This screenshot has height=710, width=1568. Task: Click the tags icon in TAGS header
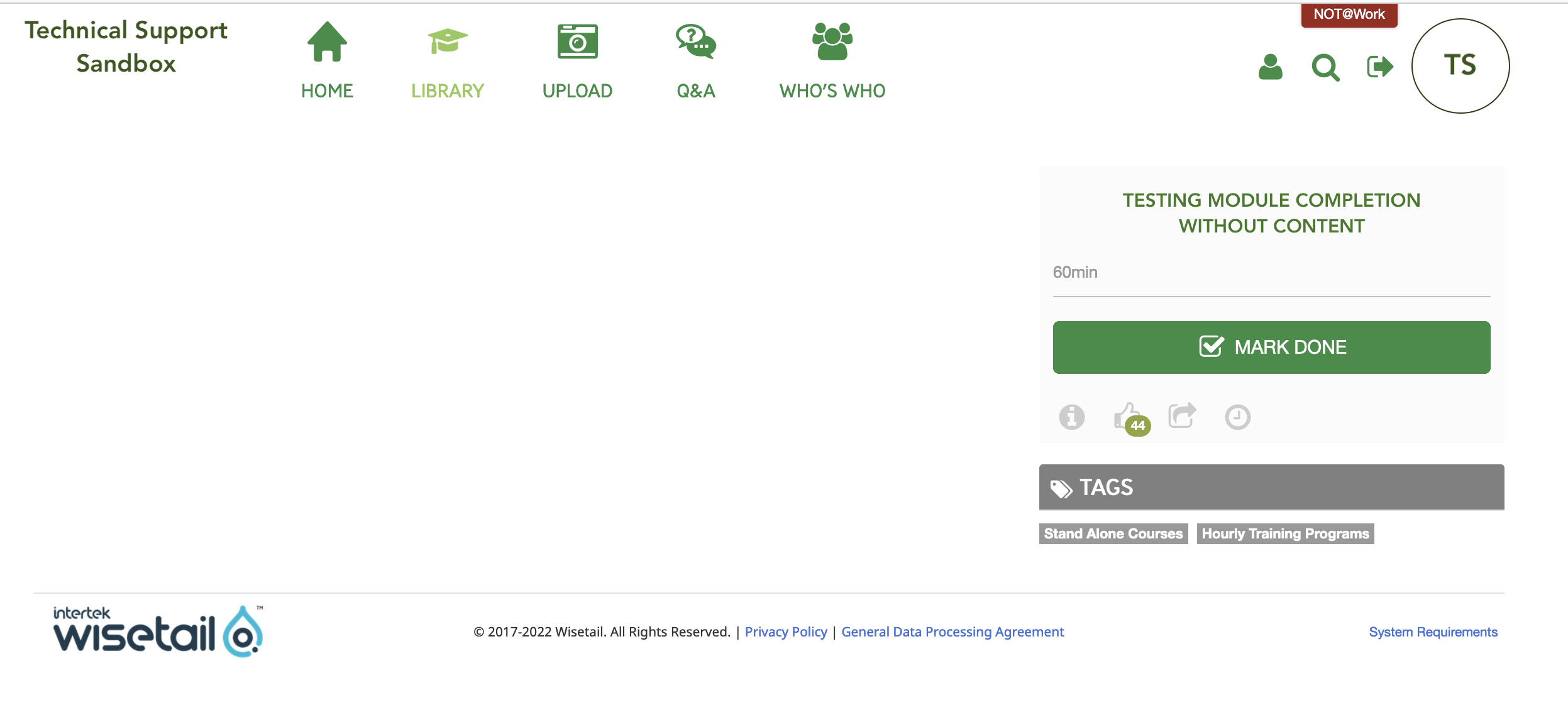pyautogui.click(x=1061, y=488)
